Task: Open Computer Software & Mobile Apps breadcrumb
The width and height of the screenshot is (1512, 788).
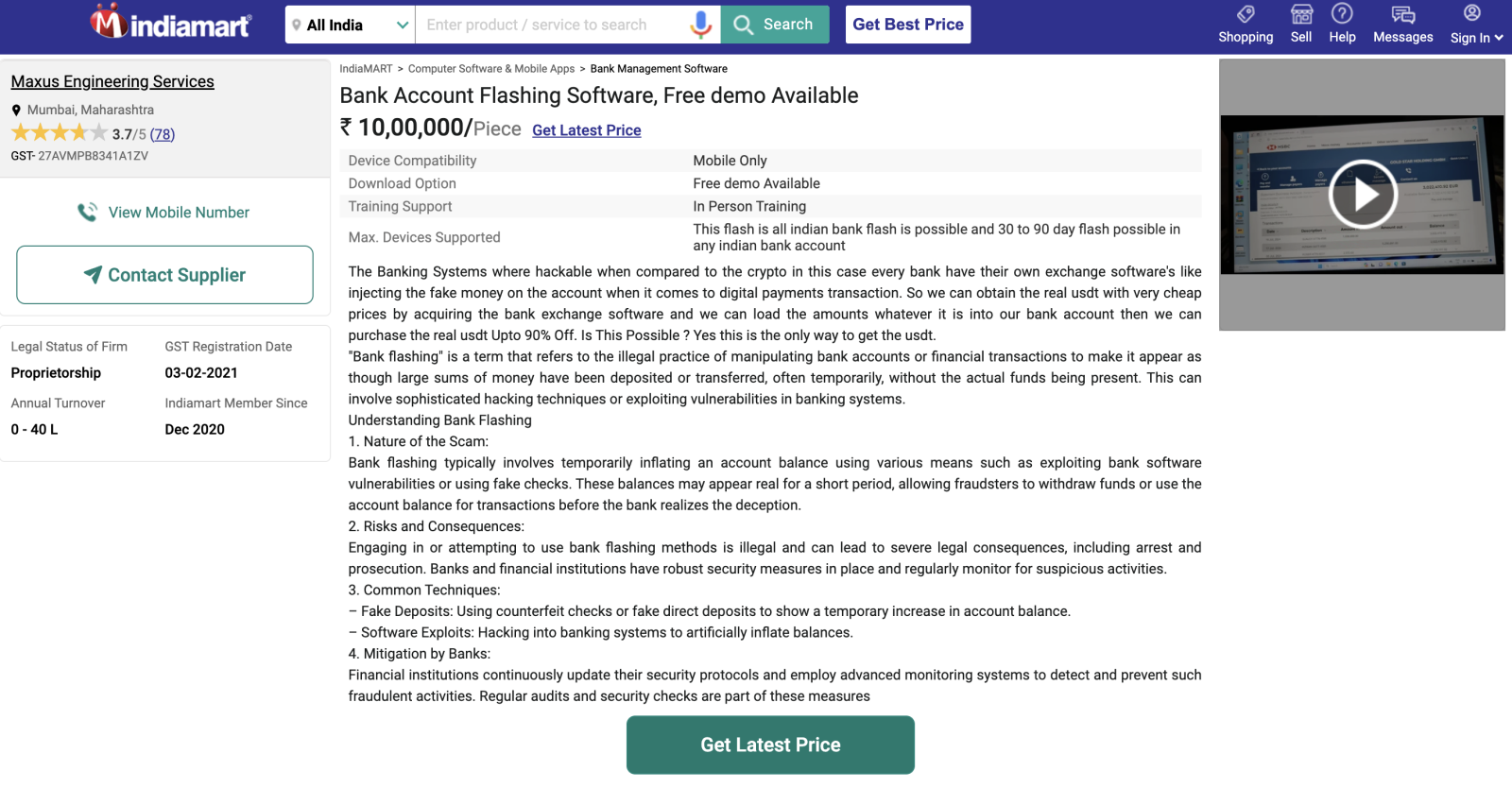Action: tap(491, 69)
